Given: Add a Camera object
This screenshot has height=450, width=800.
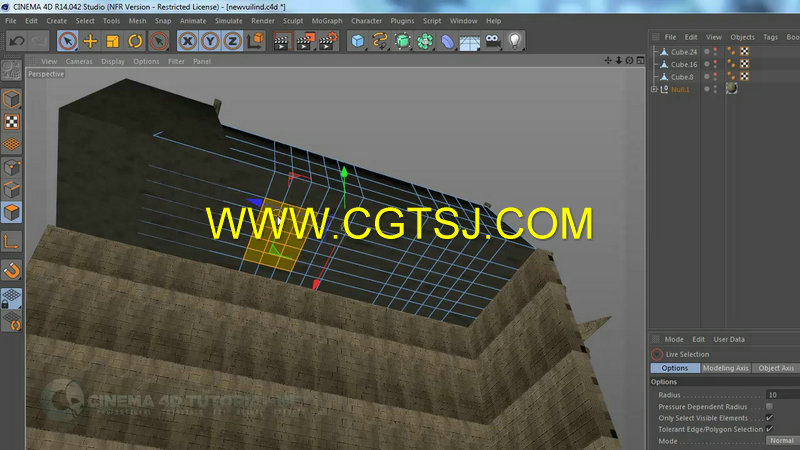Looking at the screenshot, I should point(493,41).
